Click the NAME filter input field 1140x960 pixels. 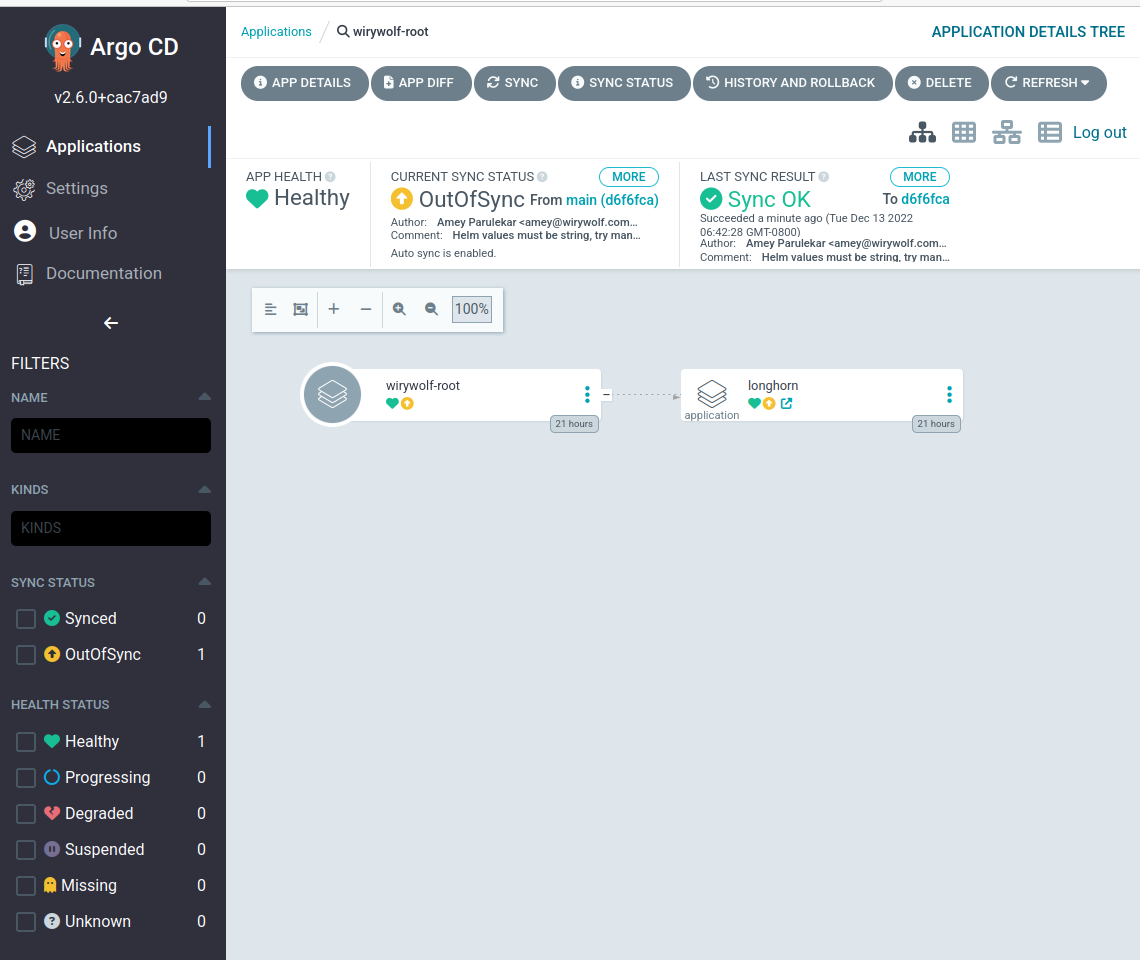pos(110,435)
